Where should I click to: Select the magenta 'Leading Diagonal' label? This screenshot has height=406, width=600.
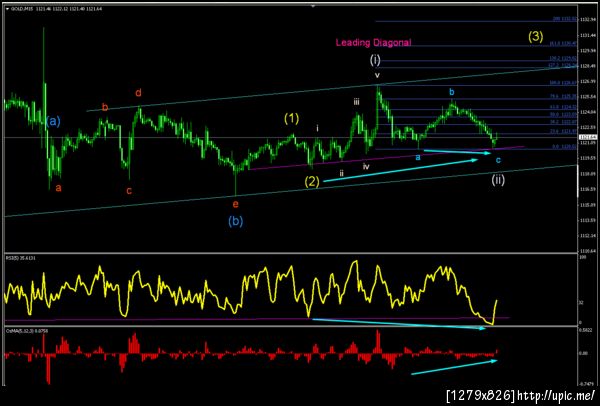373,42
